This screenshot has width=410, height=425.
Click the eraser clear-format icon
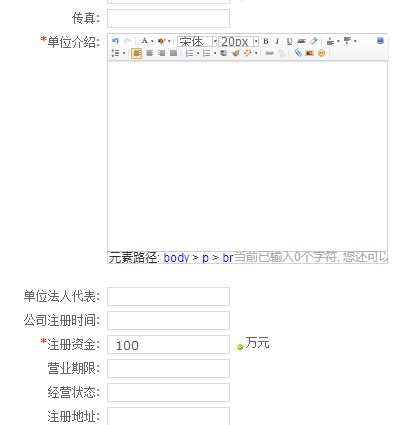[x=313, y=41]
